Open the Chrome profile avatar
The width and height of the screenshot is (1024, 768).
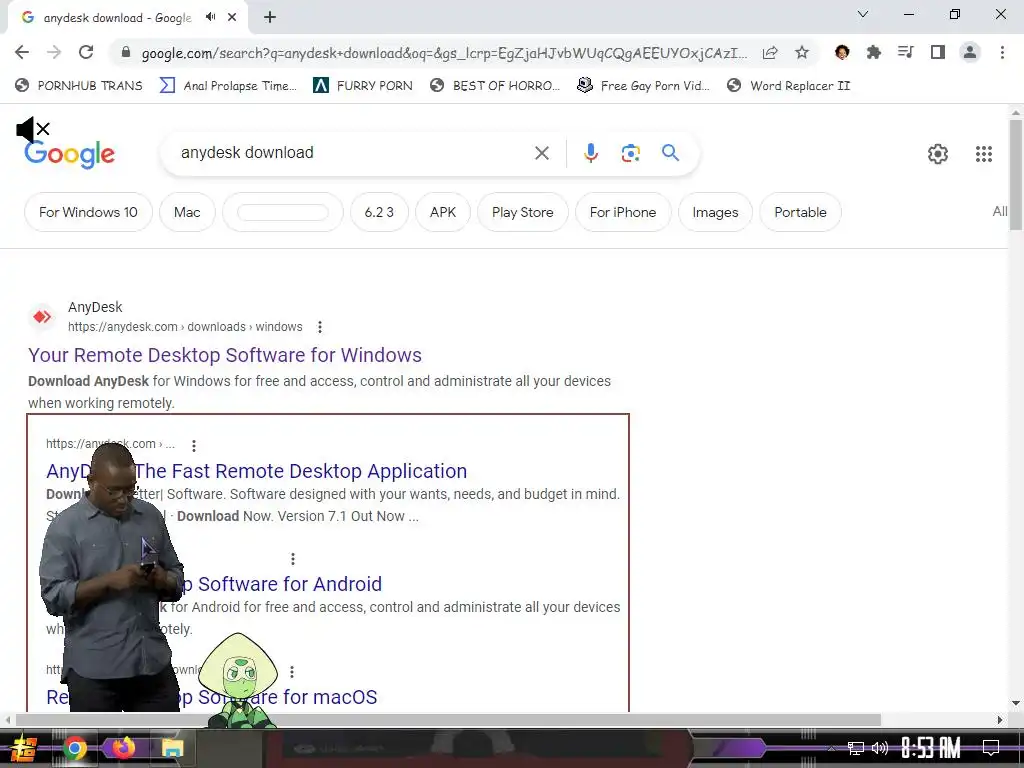click(x=970, y=52)
